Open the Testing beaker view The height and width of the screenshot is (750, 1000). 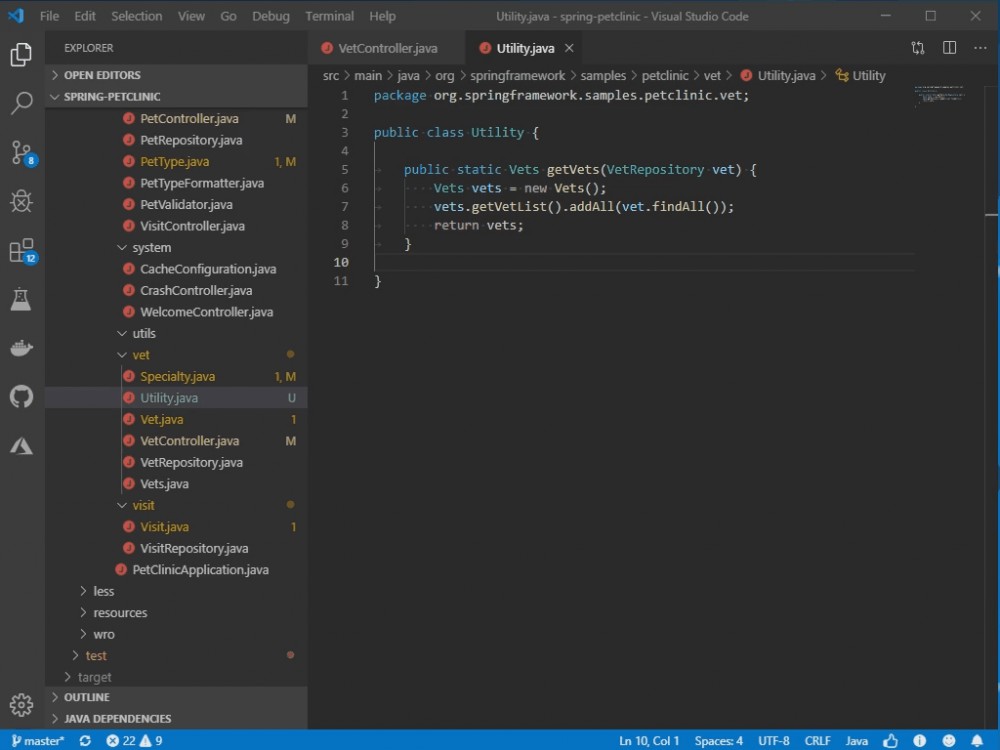coord(22,298)
